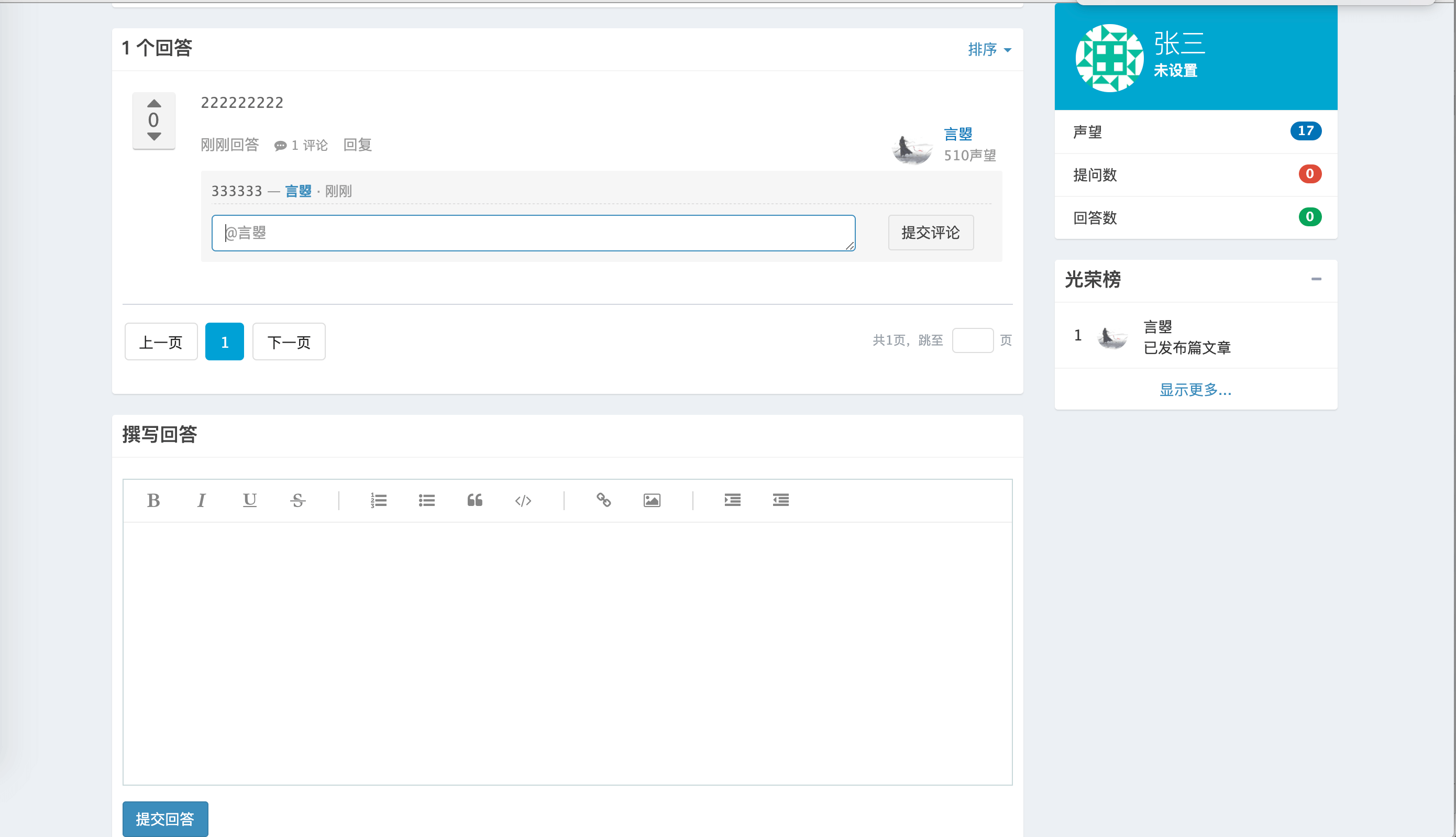
Task: Insert a code block in the editor
Action: point(523,501)
